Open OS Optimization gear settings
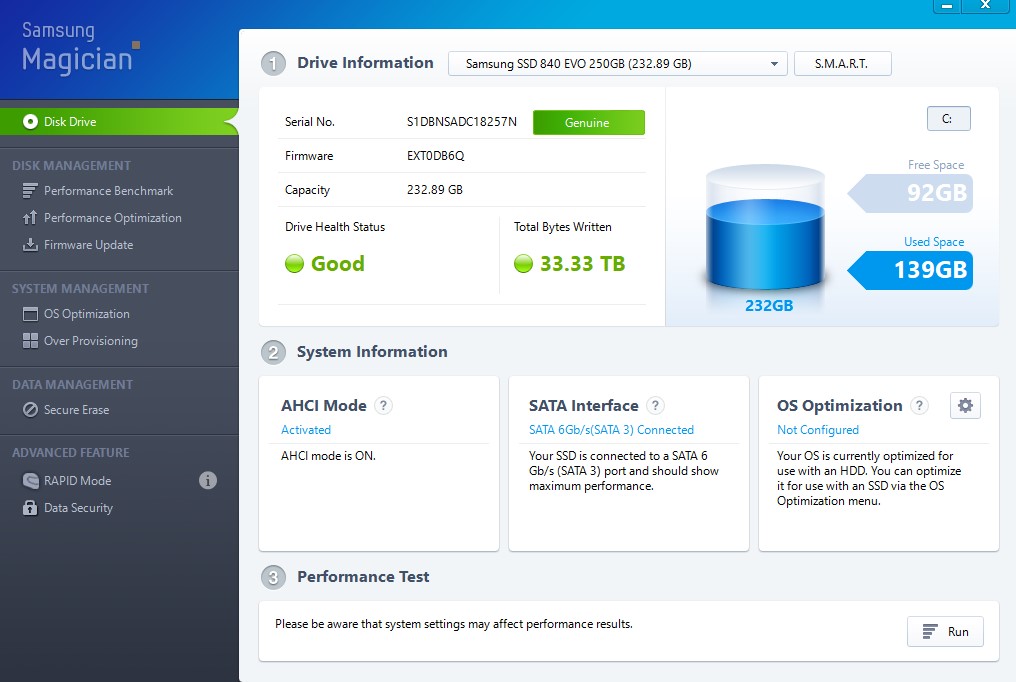The width and height of the screenshot is (1016, 682). 965,405
